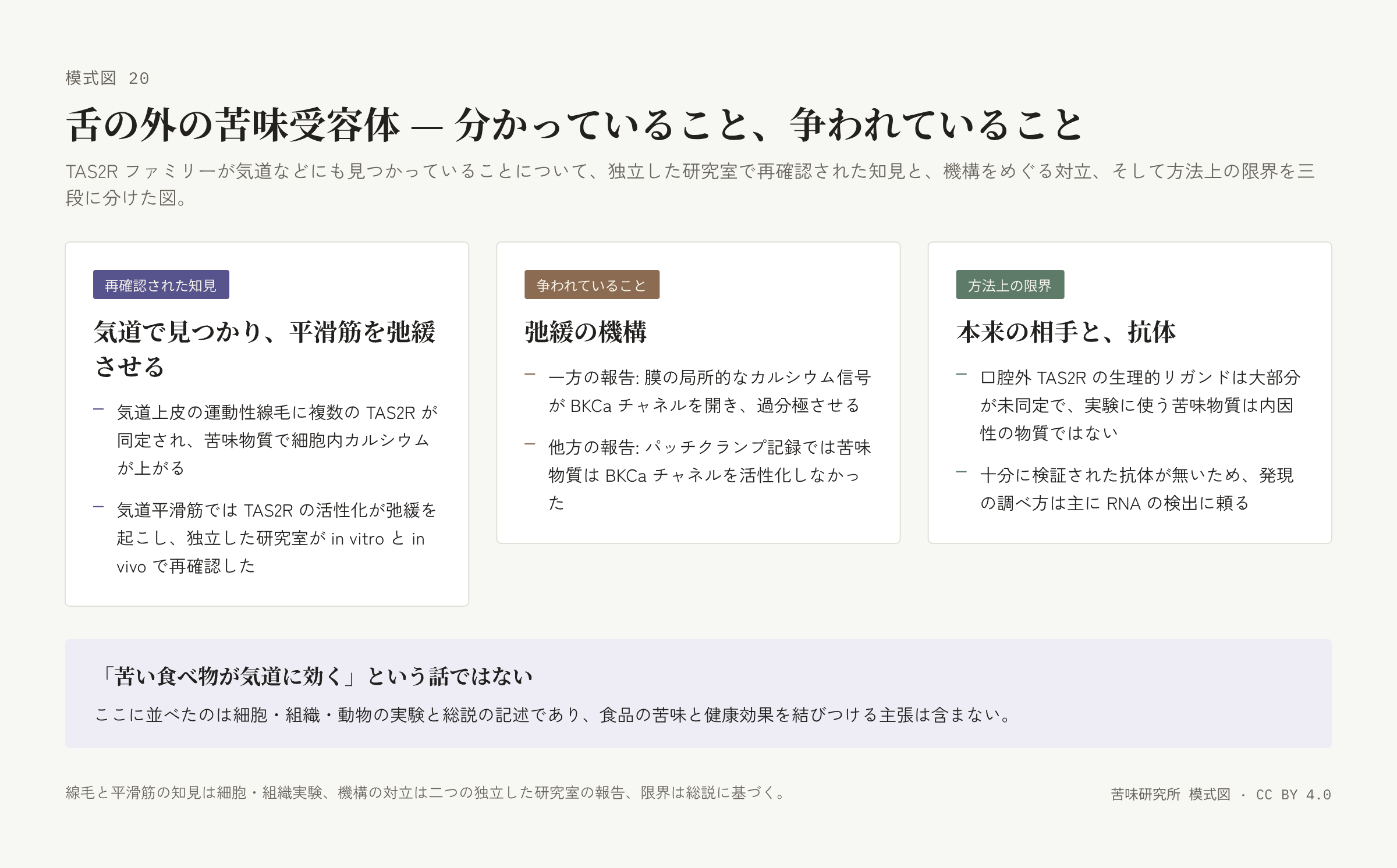This screenshot has width=1397, height=868.
Task: Click bullet about '口腔外 TAS2R の生理的リガンド'
Action: pos(1129,405)
